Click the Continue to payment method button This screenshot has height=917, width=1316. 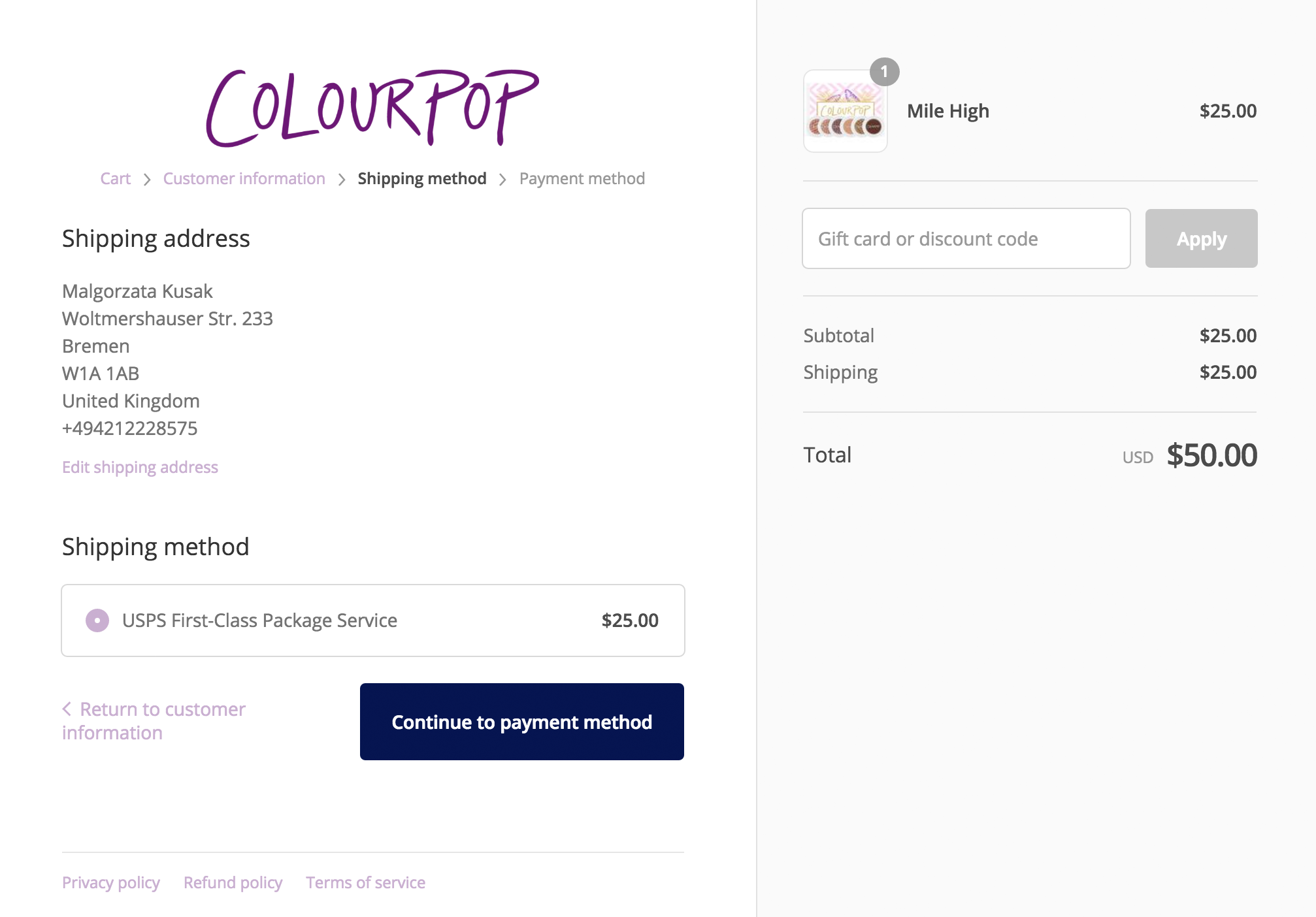(521, 722)
